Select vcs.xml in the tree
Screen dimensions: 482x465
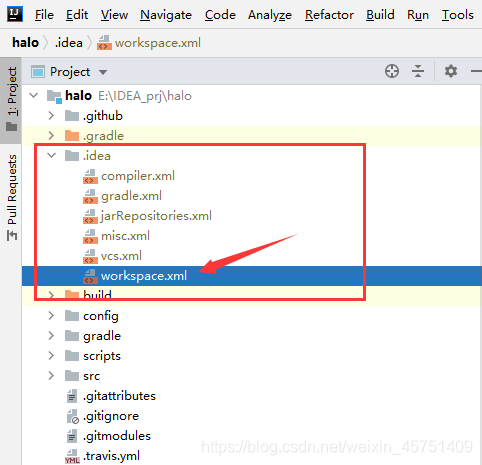pos(252,256)
